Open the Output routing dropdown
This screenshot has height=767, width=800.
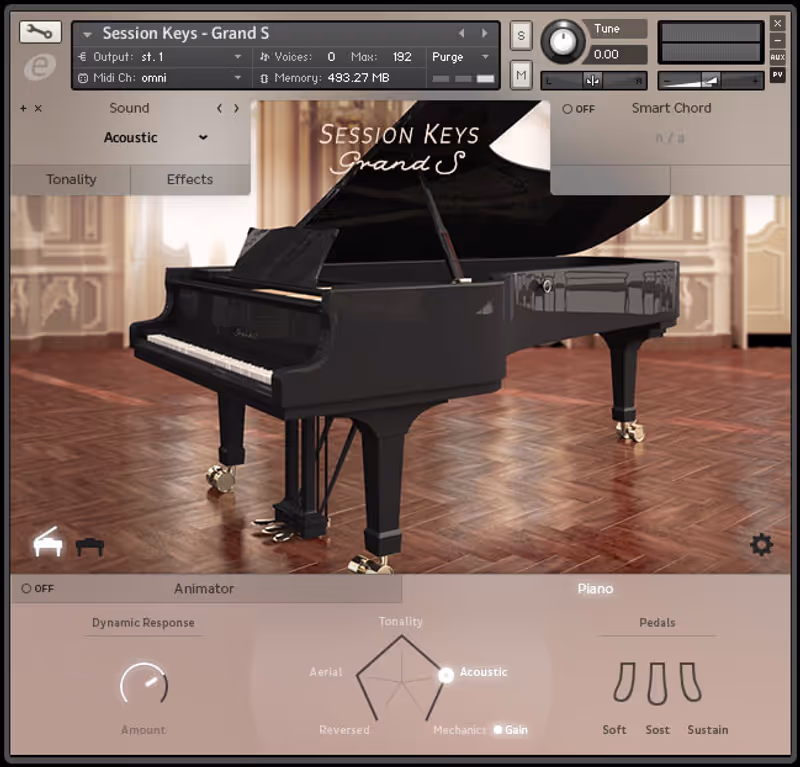pyautogui.click(x=238, y=56)
